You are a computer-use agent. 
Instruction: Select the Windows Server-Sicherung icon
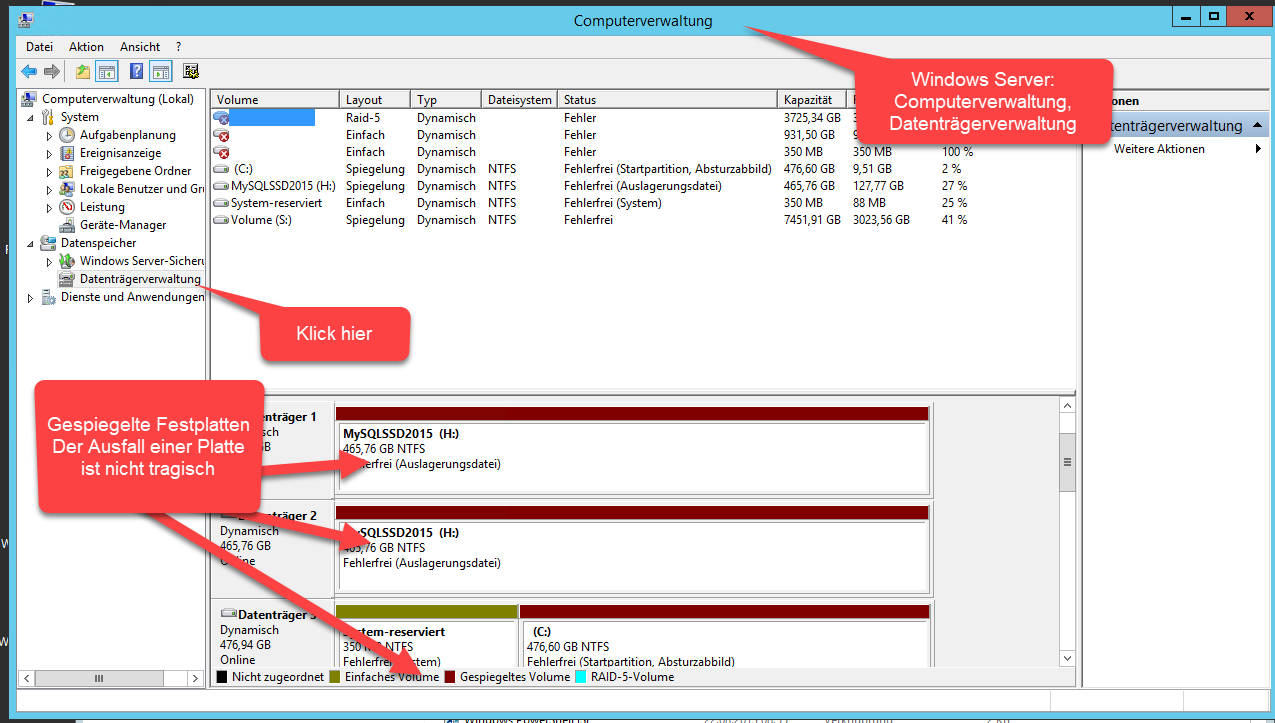click(67, 261)
